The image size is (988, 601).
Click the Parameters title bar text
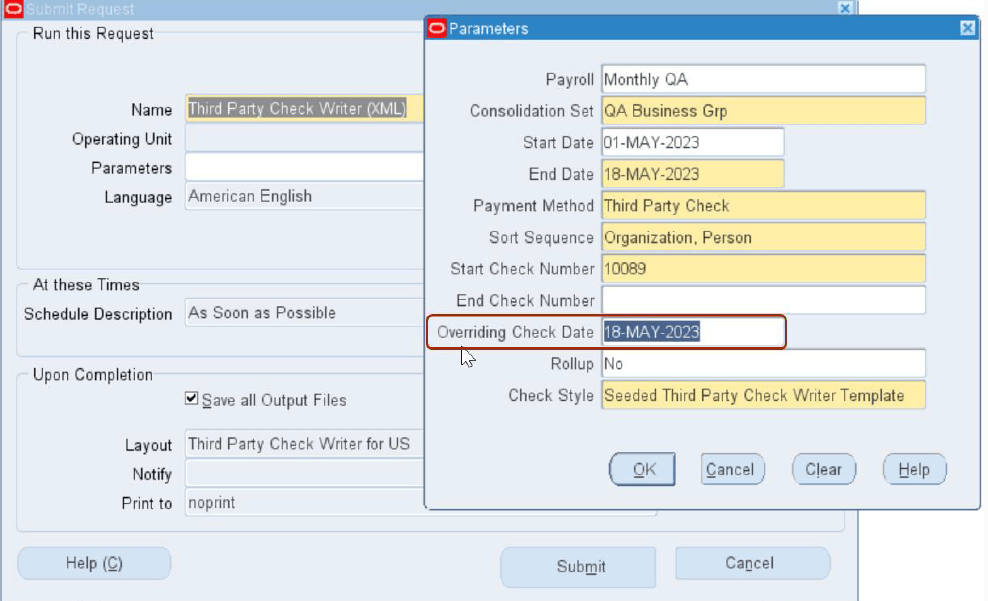488,28
